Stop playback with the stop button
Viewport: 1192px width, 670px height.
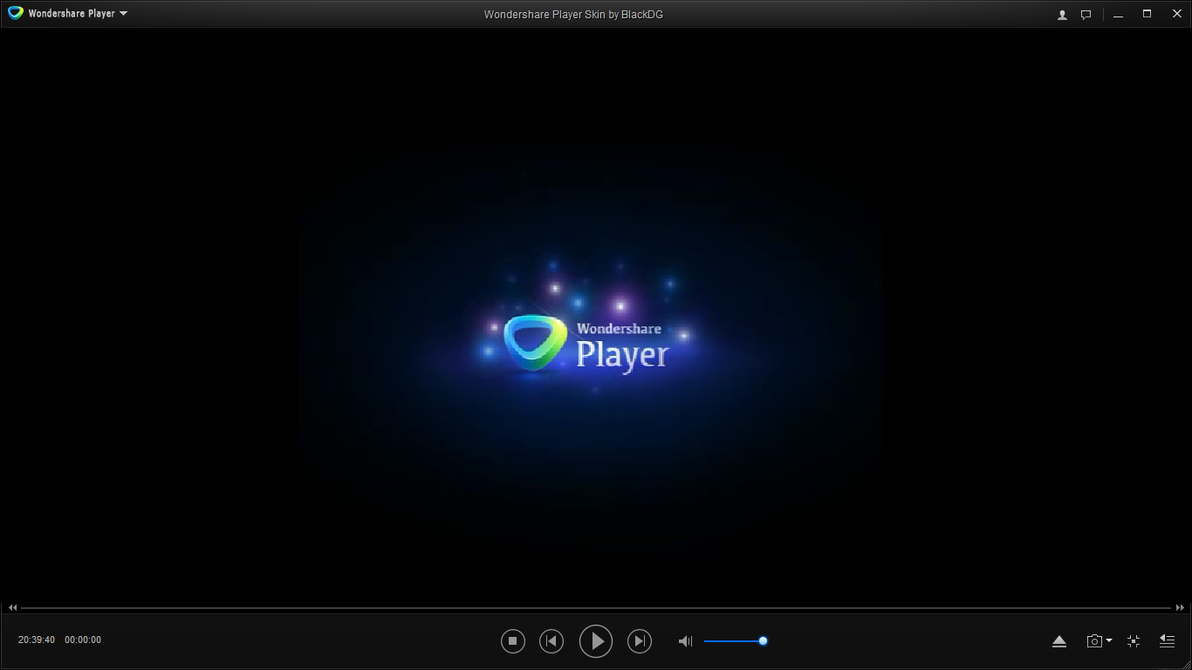[x=513, y=641]
